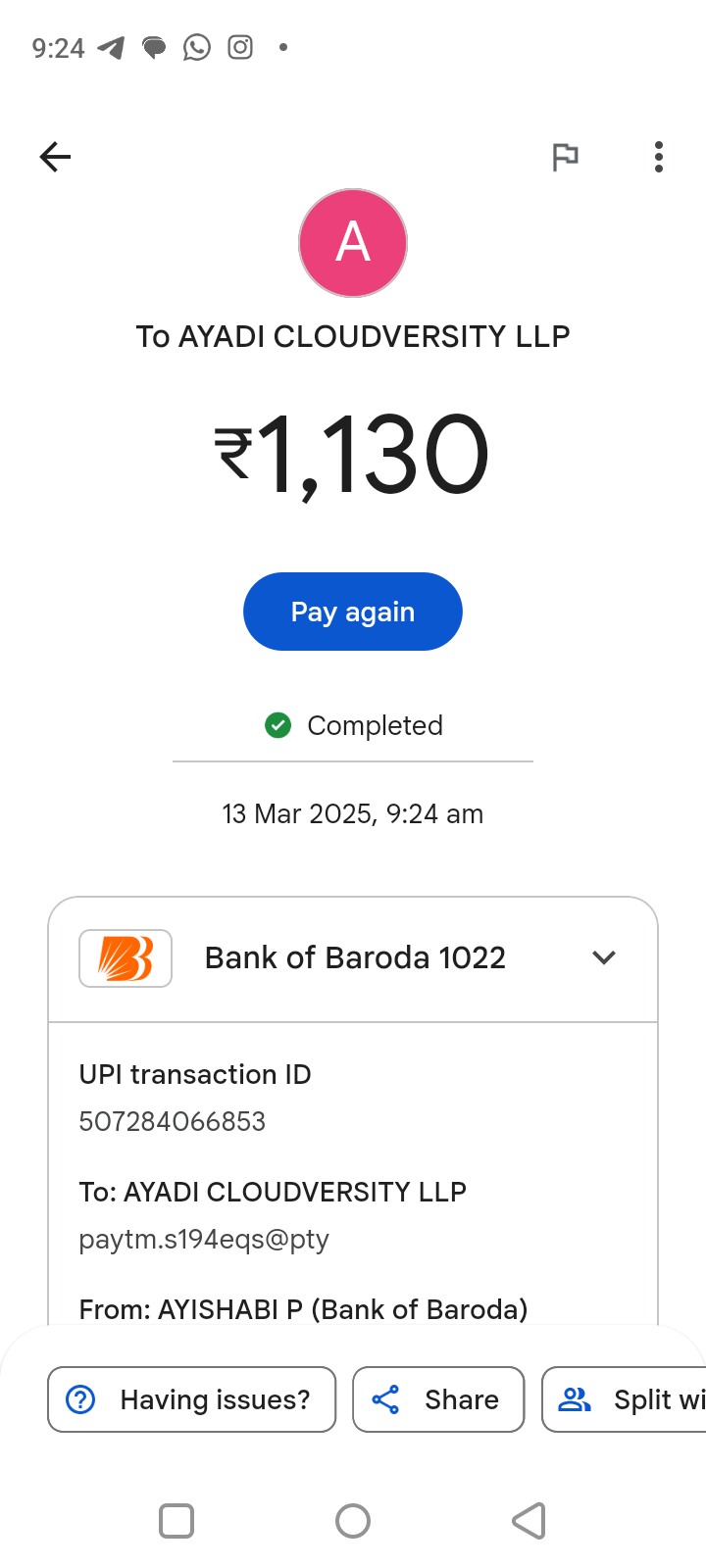706x1568 pixels.
Task: Tap the WhatsApp notification icon in status bar
Action: click(x=197, y=48)
